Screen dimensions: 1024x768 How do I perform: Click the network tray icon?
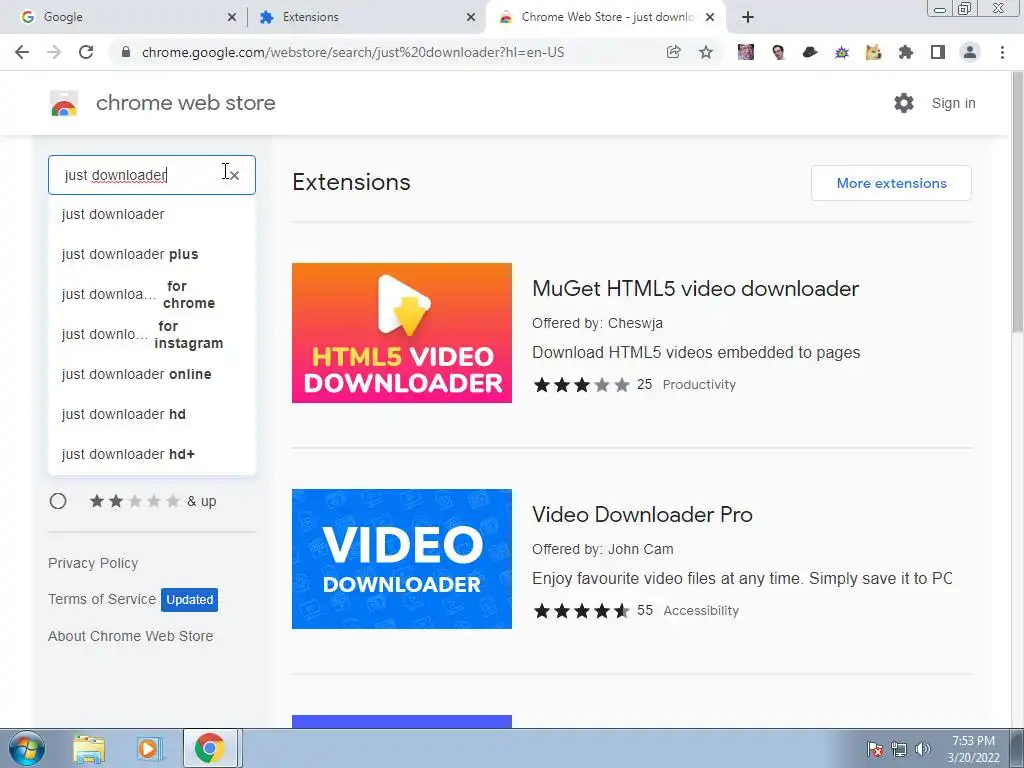point(899,749)
